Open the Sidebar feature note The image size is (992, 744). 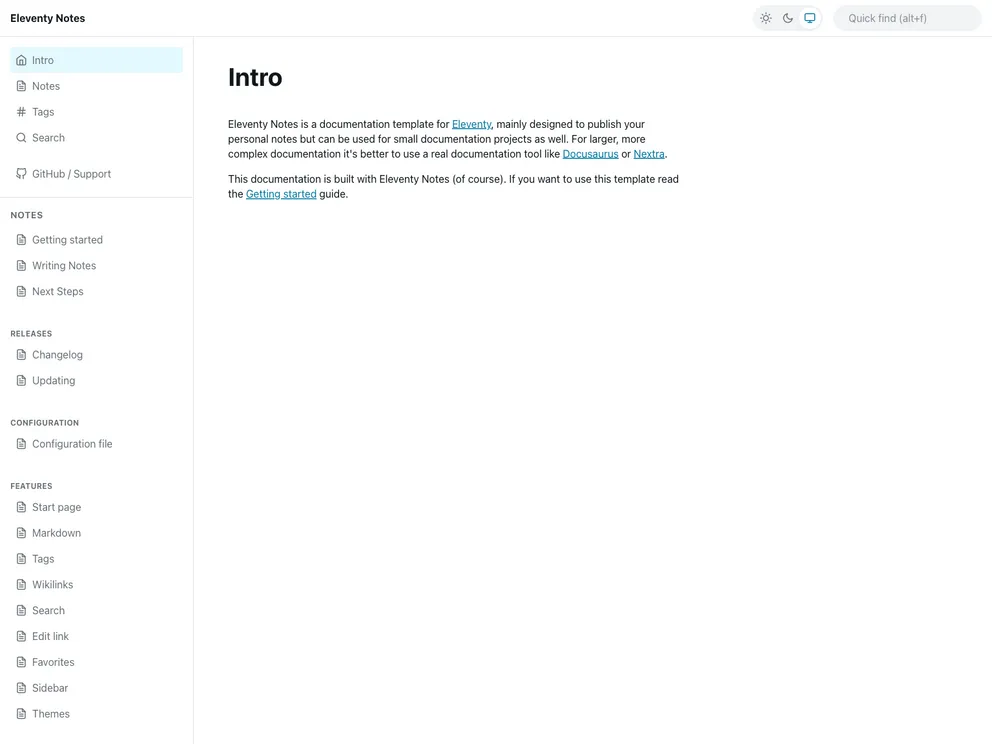click(x=97, y=688)
